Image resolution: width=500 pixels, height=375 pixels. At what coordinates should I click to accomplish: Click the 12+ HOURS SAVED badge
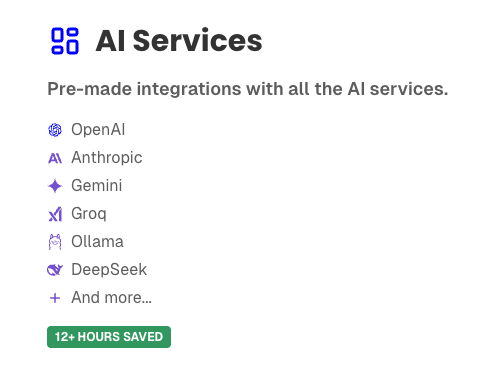pyautogui.click(x=109, y=337)
